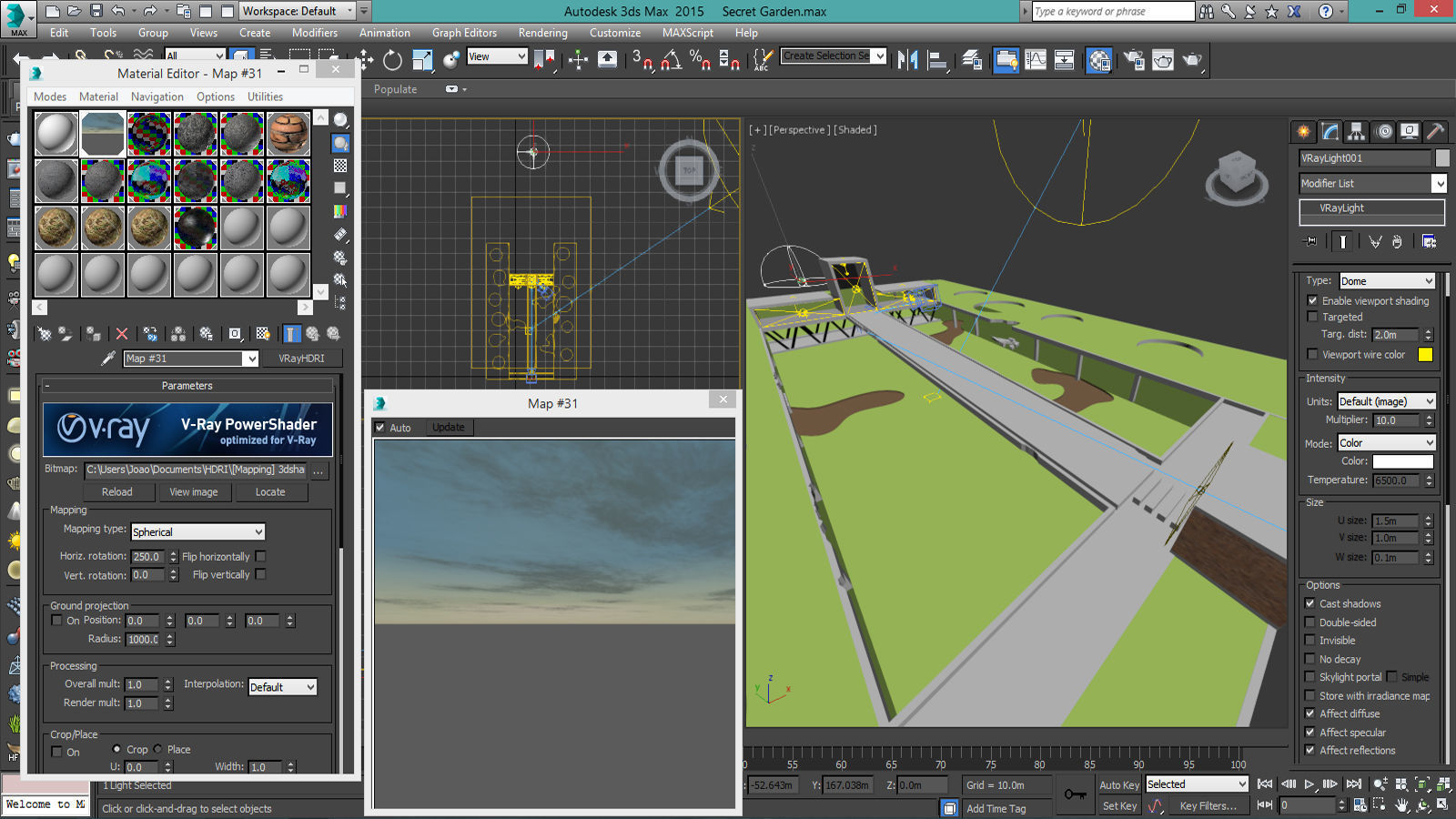Click Update in Map #31 window
Viewport: 1456px width, 819px height.
tap(449, 428)
